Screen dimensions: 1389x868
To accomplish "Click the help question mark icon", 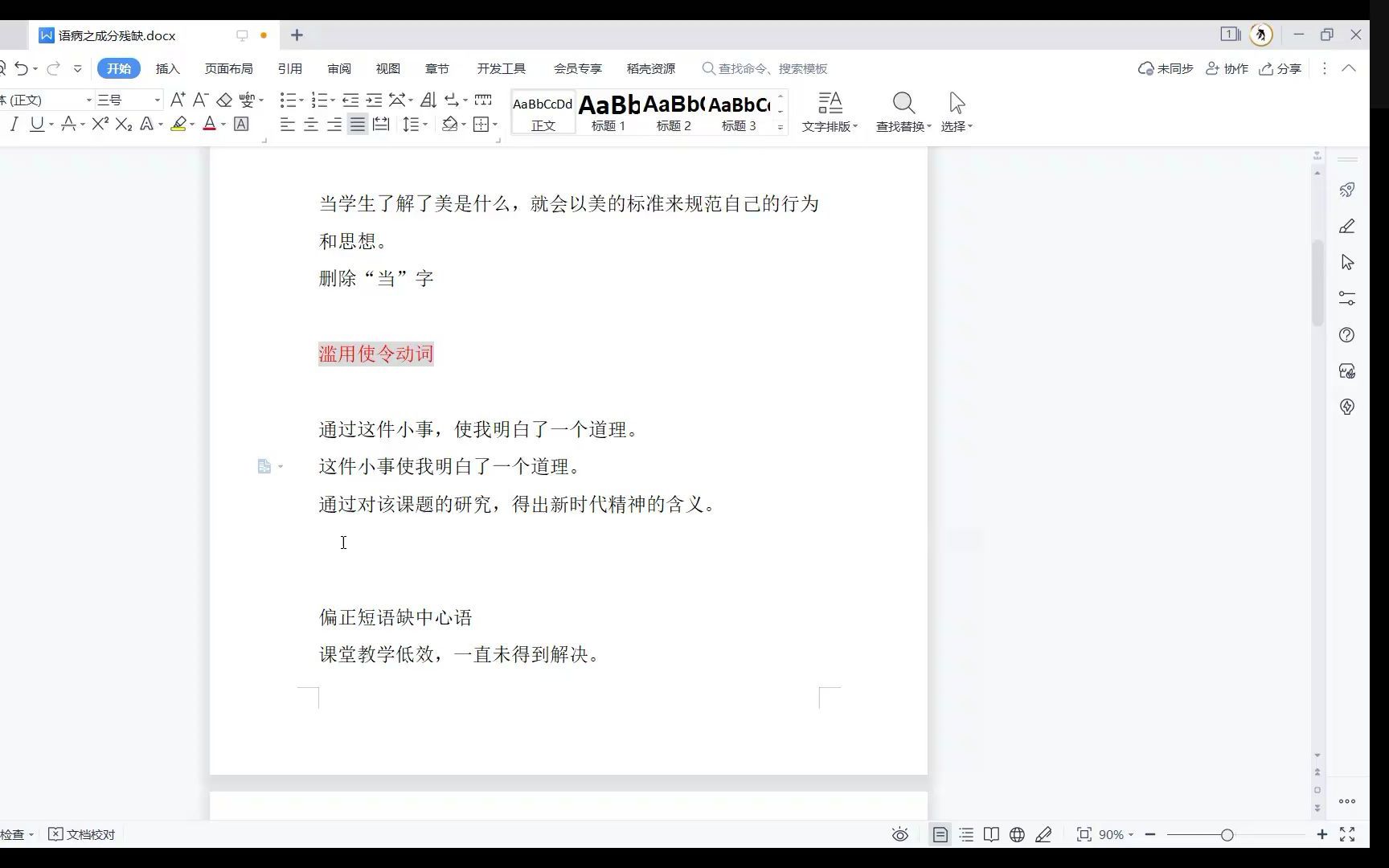I will (1347, 334).
